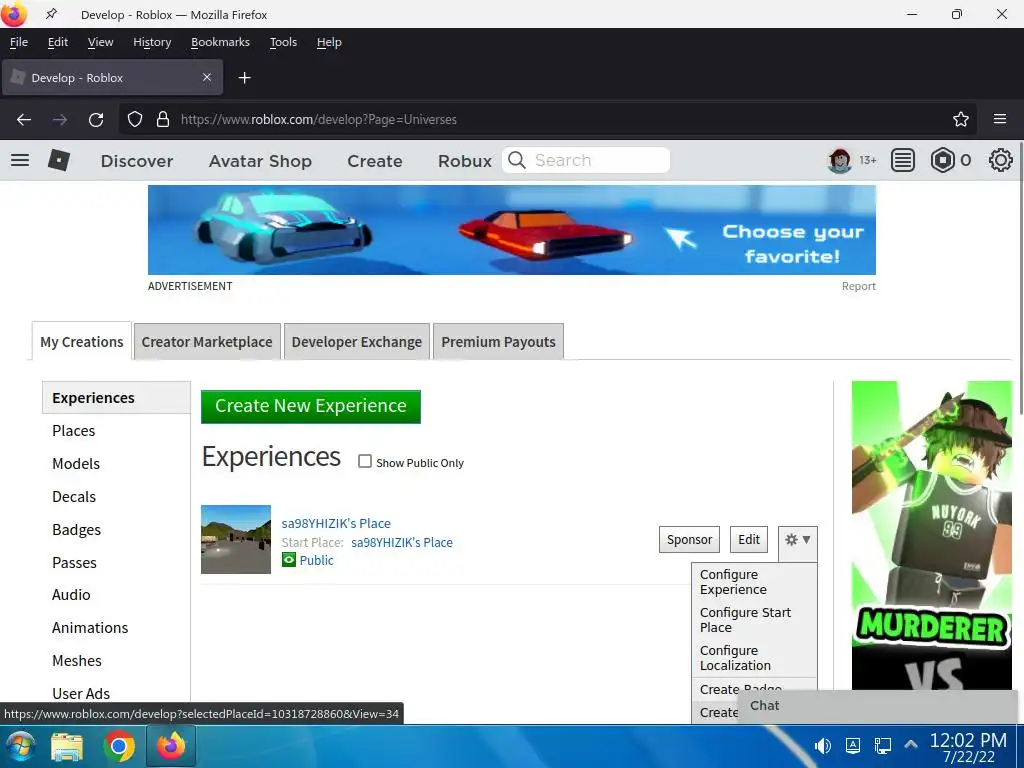Click Create New Experience button
This screenshot has height=768, width=1024.
tap(311, 406)
